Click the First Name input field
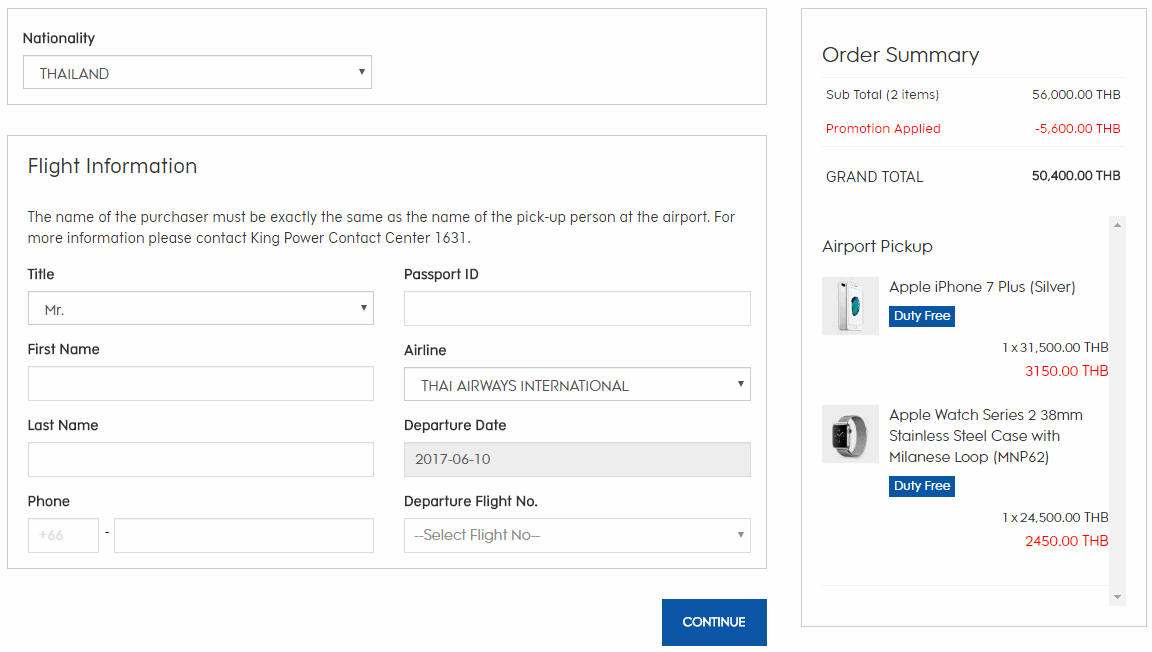Viewport: 1152px width, 652px height. click(x=200, y=384)
